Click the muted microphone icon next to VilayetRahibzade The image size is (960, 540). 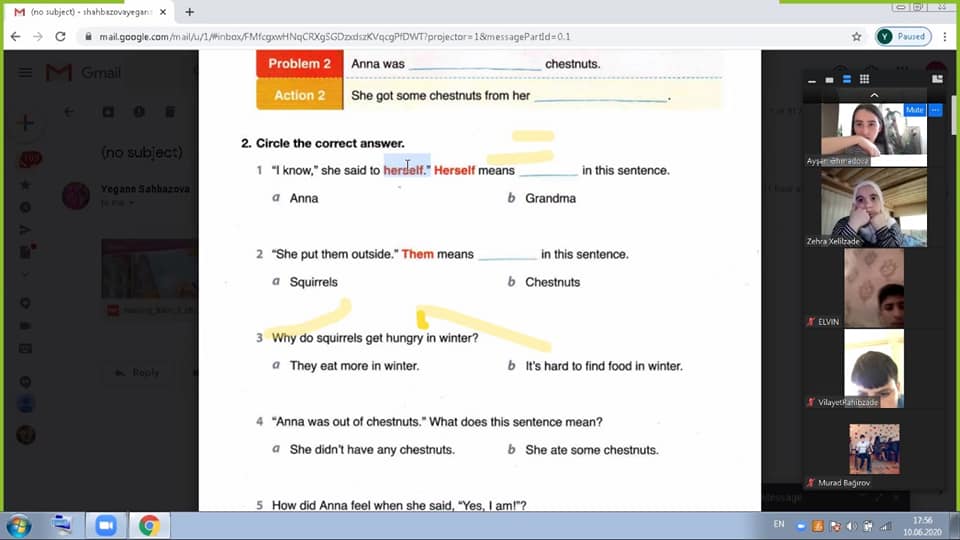(x=811, y=402)
